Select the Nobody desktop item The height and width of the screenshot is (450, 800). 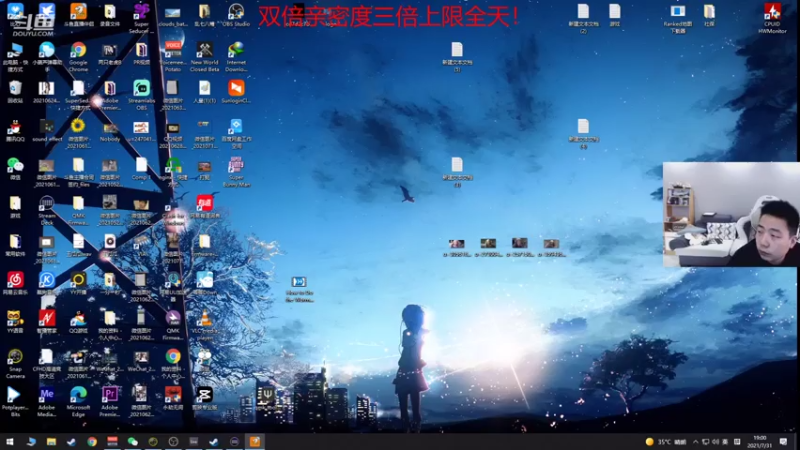(110, 131)
